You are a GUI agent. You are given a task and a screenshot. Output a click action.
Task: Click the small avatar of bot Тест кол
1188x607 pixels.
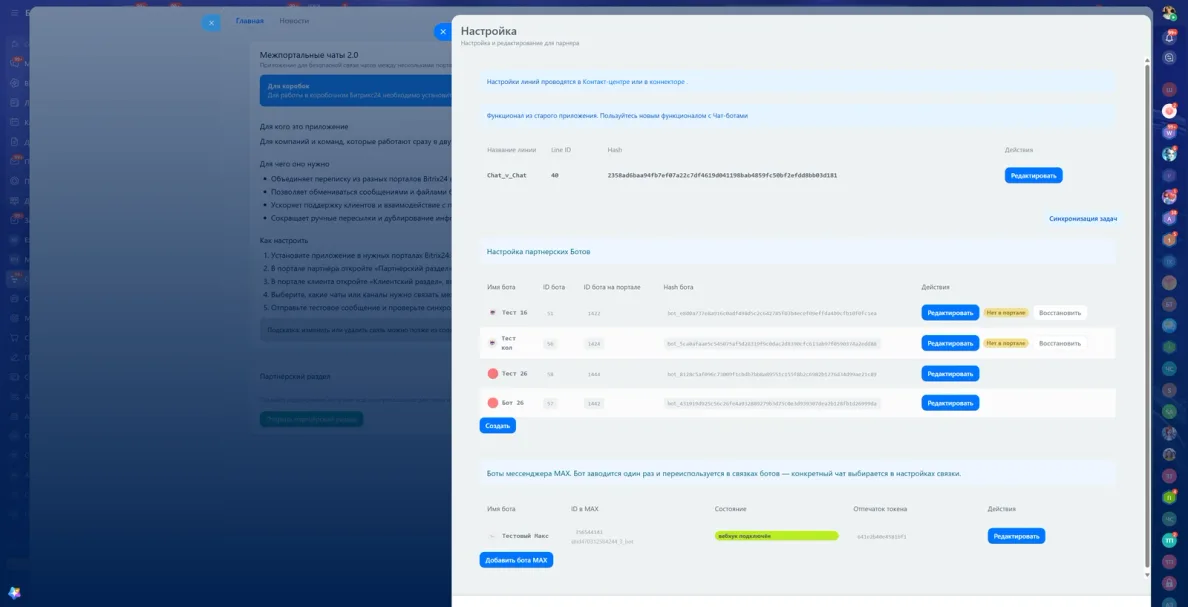tap(492, 343)
